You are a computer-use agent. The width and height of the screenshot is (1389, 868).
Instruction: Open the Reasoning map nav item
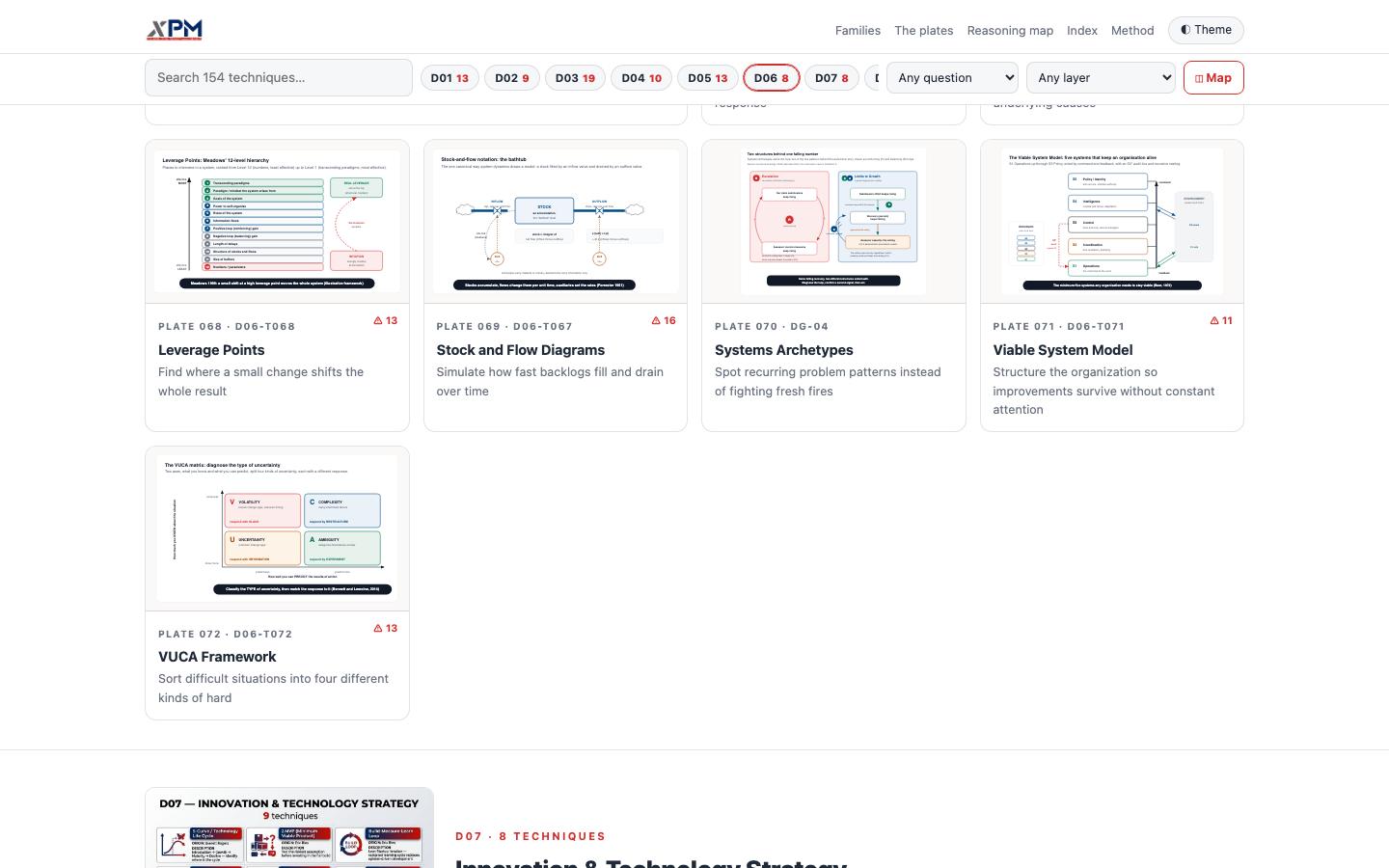click(x=1010, y=31)
